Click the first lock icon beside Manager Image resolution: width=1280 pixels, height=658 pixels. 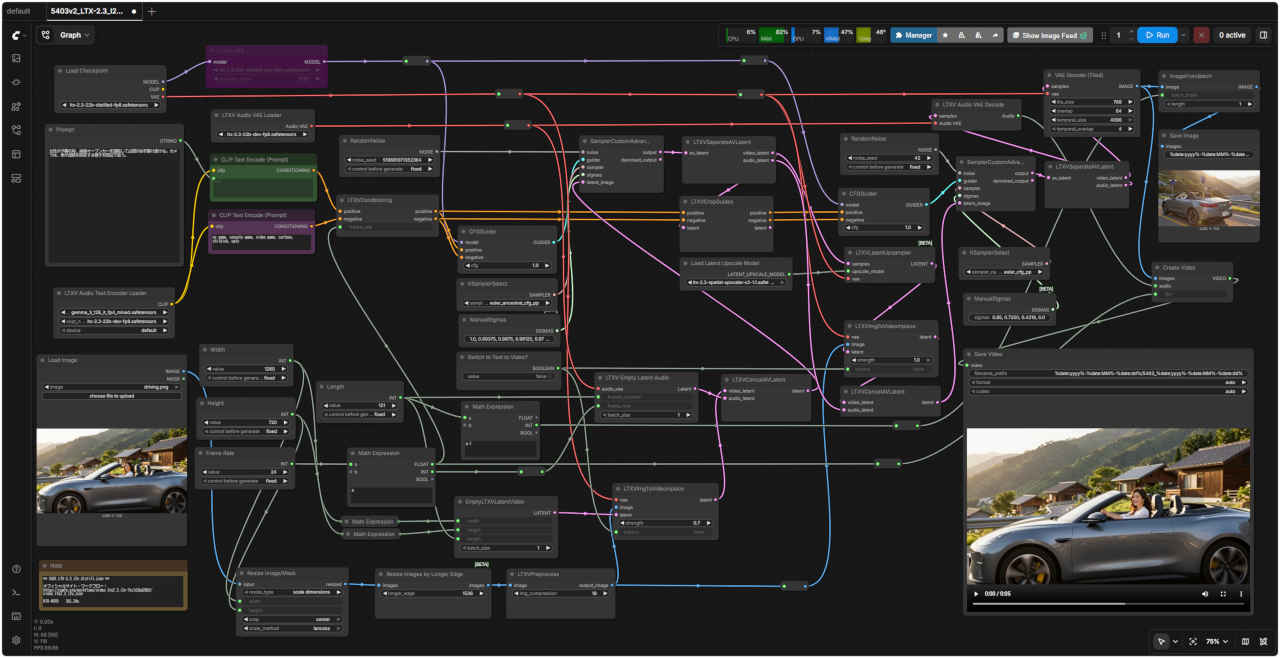tap(962, 35)
